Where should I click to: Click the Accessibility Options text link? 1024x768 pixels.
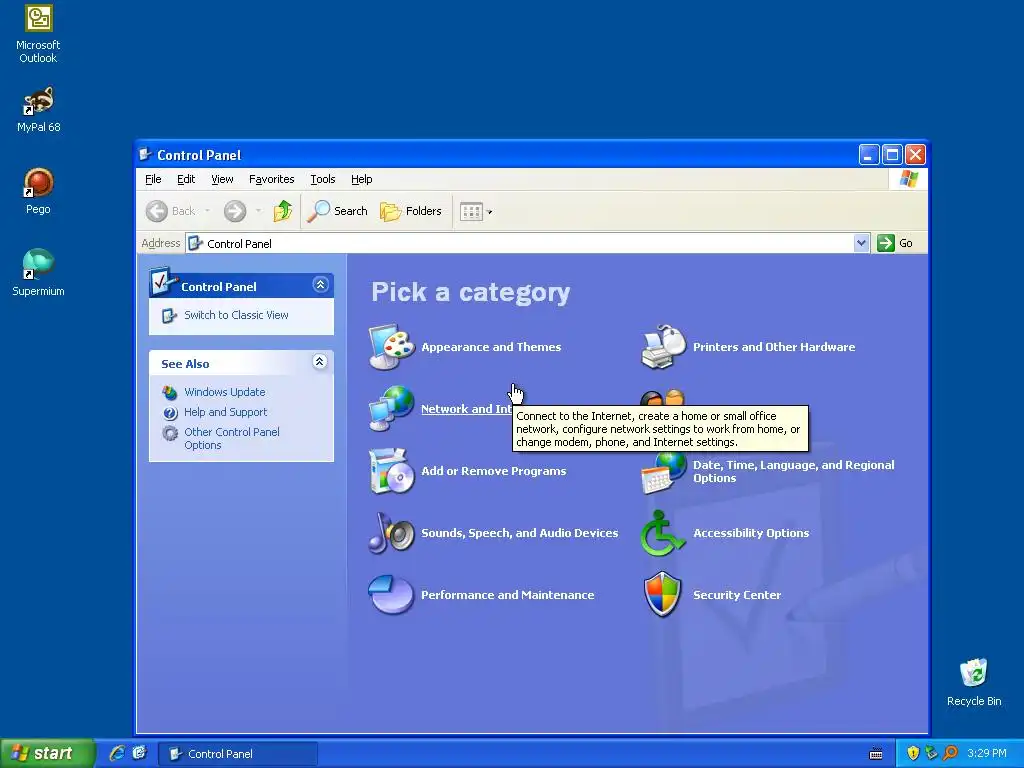pyautogui.click(x=751, y=533)
